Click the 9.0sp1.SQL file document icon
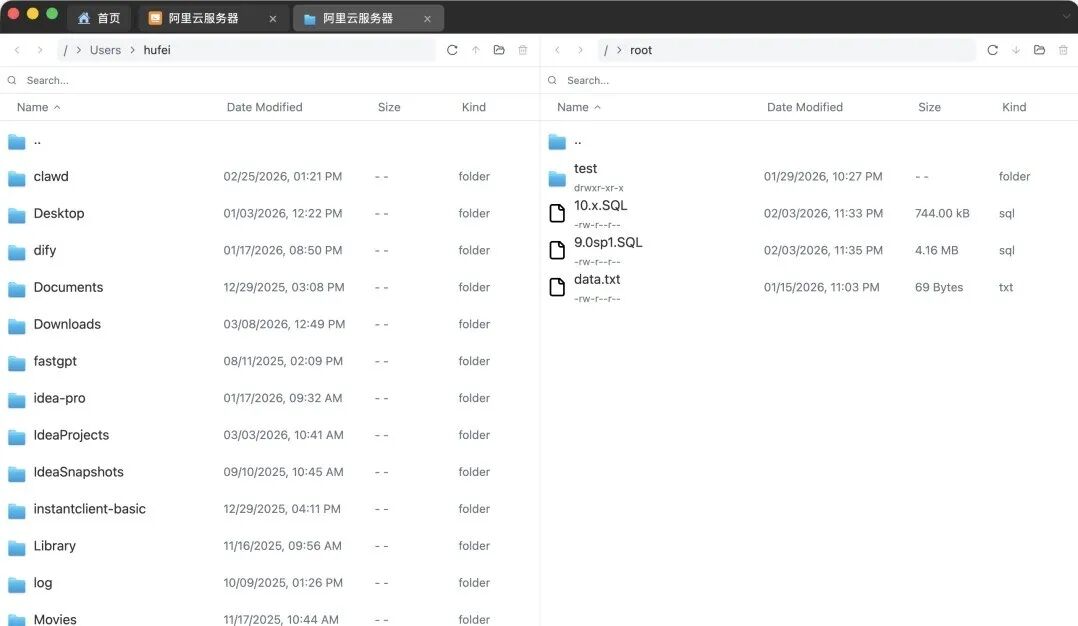 pos(558,250)
